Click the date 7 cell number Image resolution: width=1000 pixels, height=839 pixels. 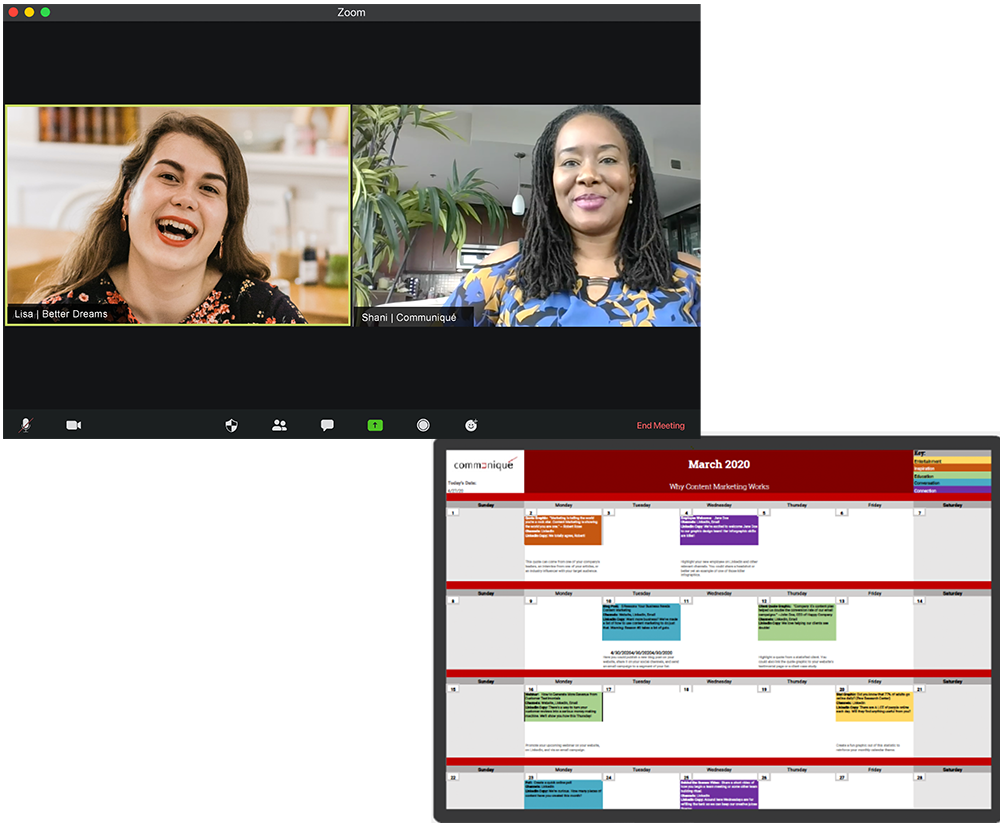coord(920,513)
